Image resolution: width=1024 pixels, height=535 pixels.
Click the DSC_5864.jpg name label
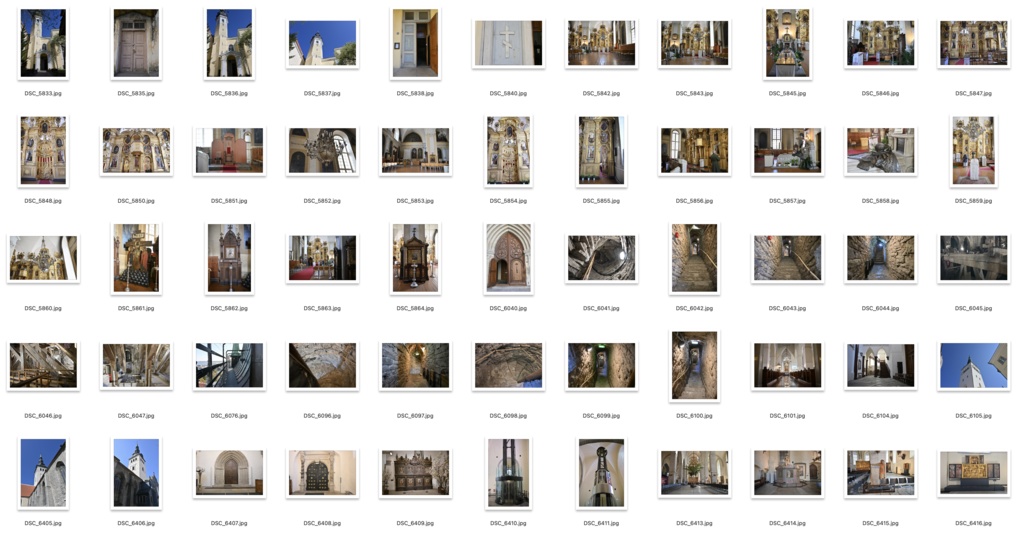coord(415,308)
